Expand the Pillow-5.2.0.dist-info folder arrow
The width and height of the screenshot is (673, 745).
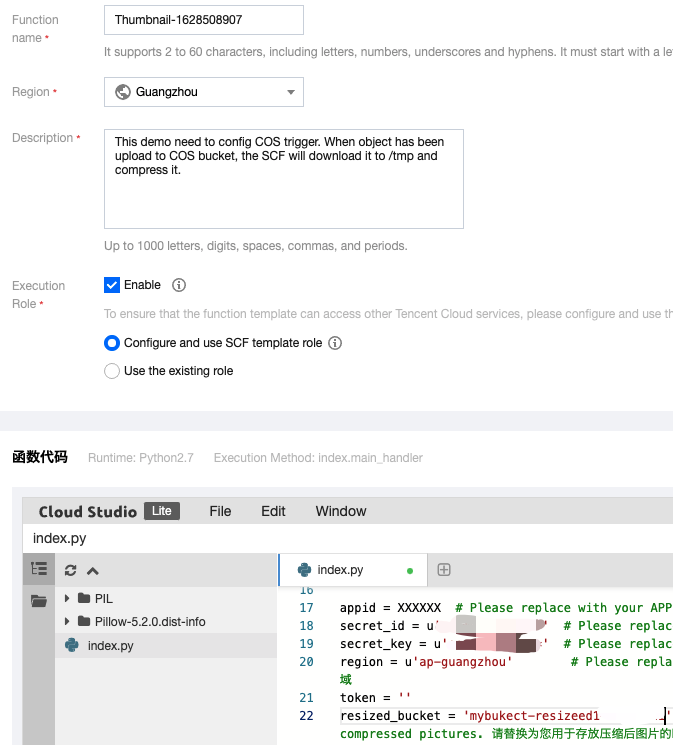click(67, 621)
